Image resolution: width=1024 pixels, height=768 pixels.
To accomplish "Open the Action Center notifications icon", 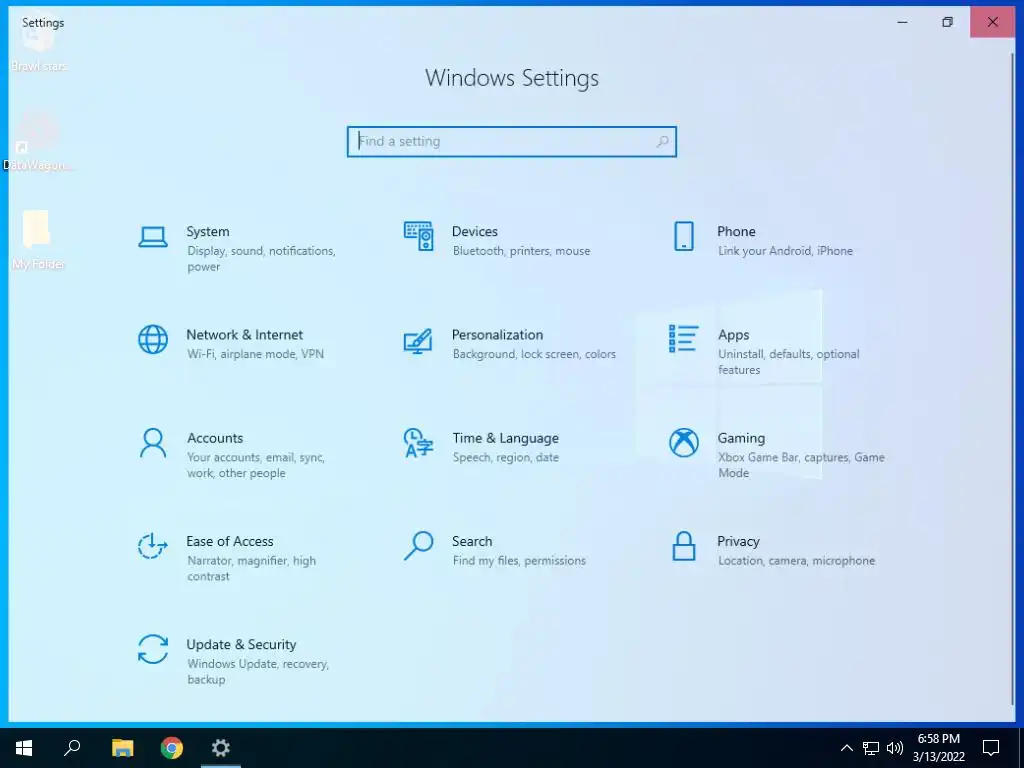I will tap(991, 748).
